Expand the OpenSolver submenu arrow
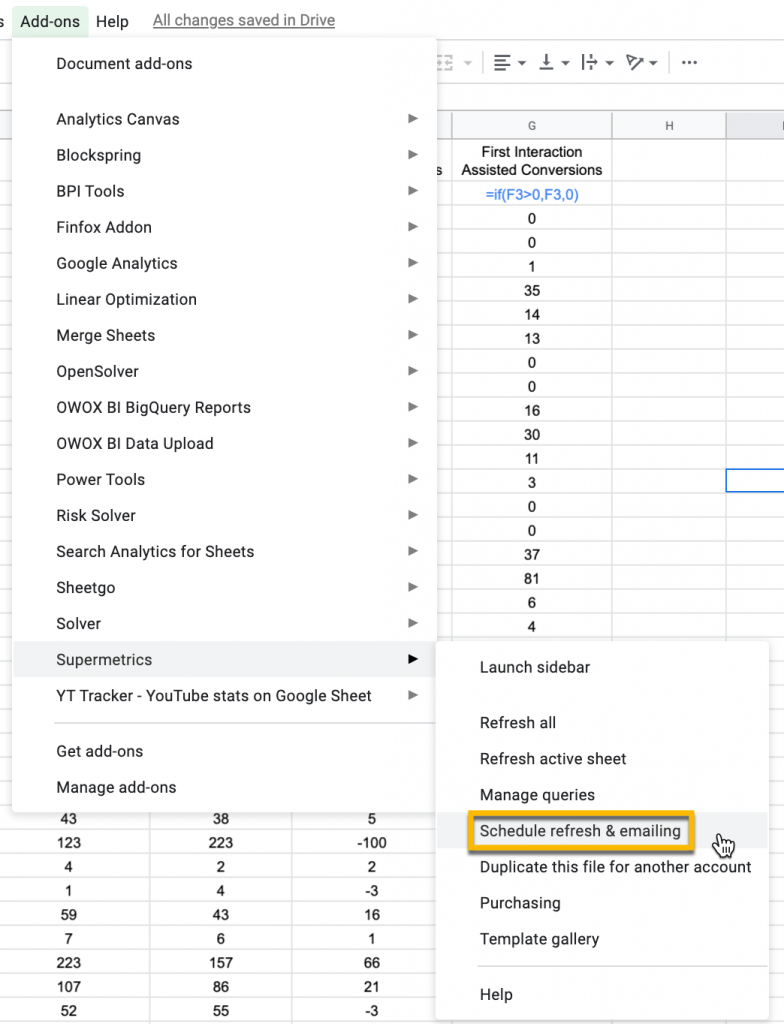This screenshot has height=1024, width=784. (x=412, y=371)
